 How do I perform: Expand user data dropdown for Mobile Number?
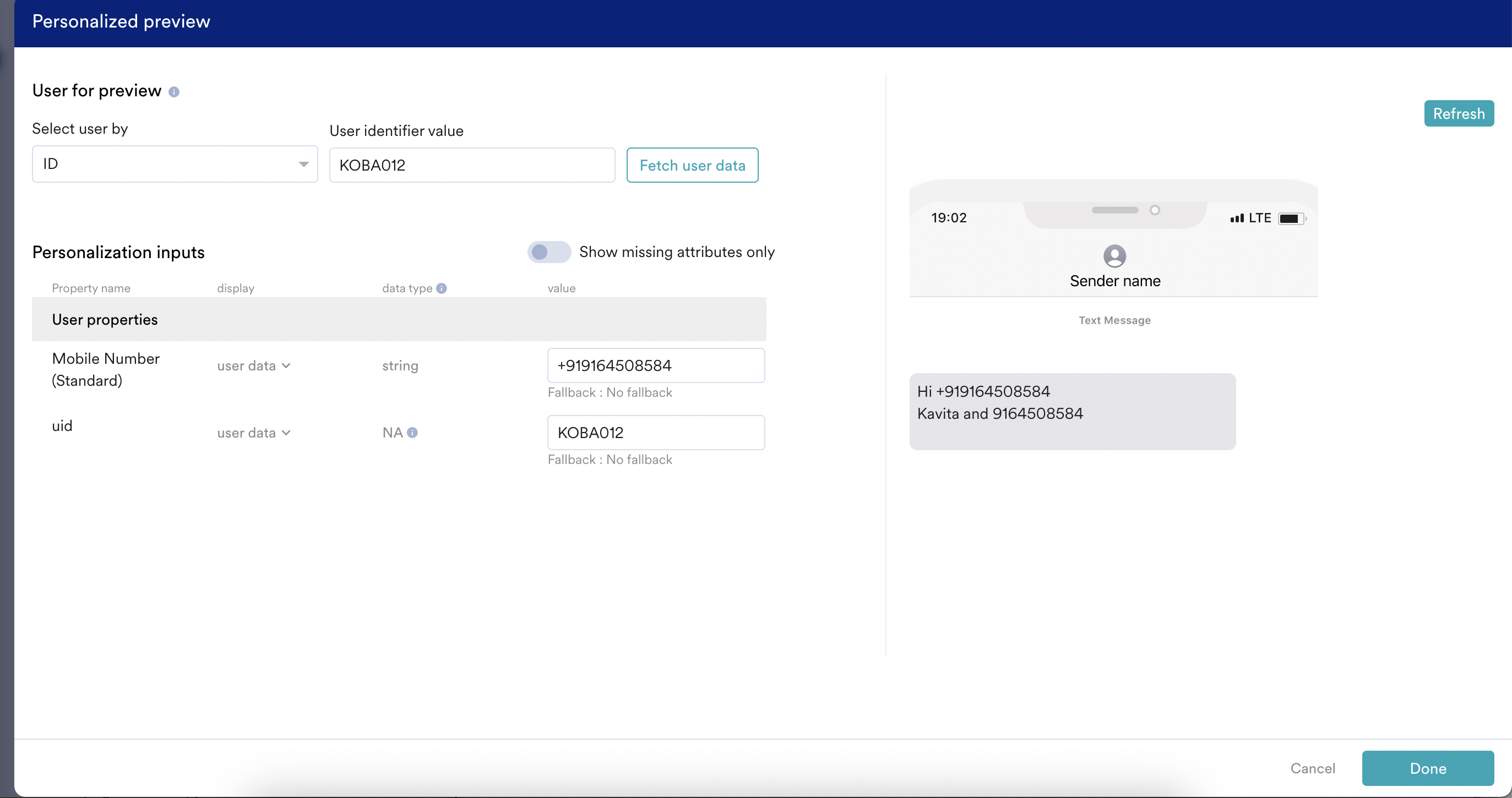pyautogui.click(x=254, y=365)
